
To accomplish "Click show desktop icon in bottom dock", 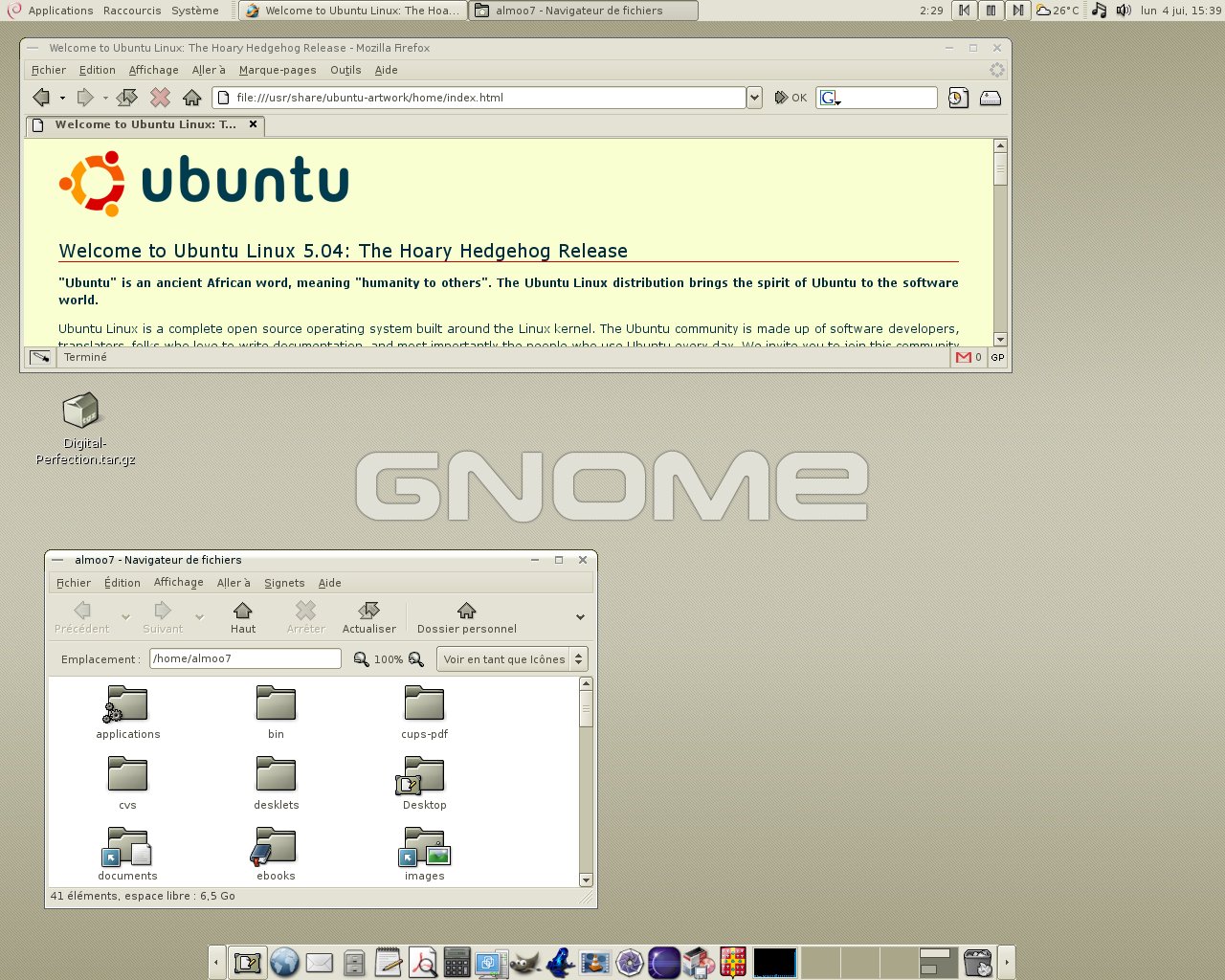I will [x=247, y=962].
